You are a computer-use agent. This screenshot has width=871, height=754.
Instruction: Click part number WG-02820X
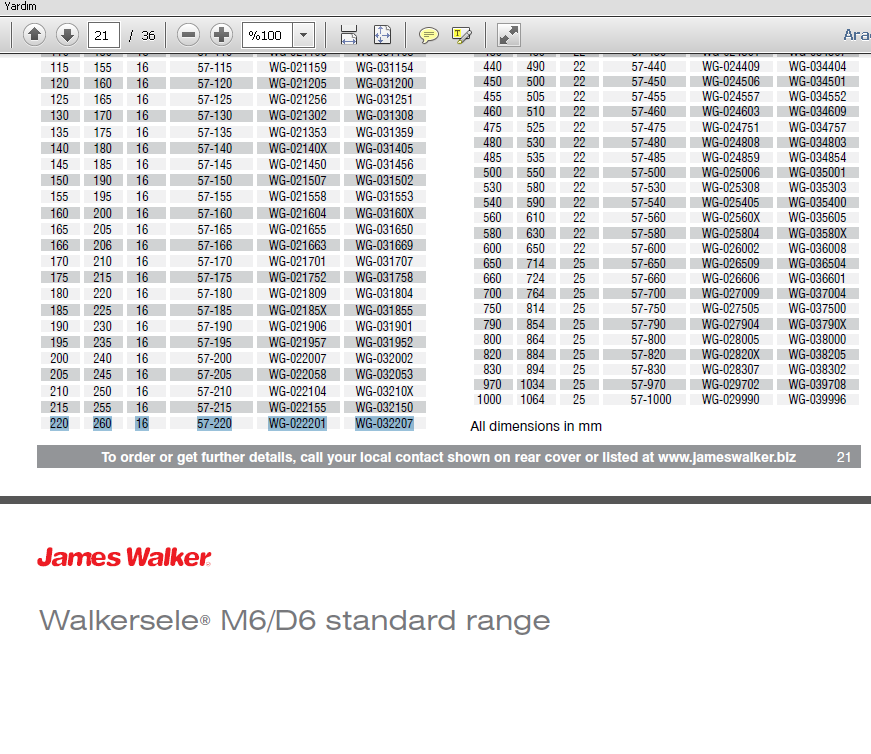click(x=730, y=354)
